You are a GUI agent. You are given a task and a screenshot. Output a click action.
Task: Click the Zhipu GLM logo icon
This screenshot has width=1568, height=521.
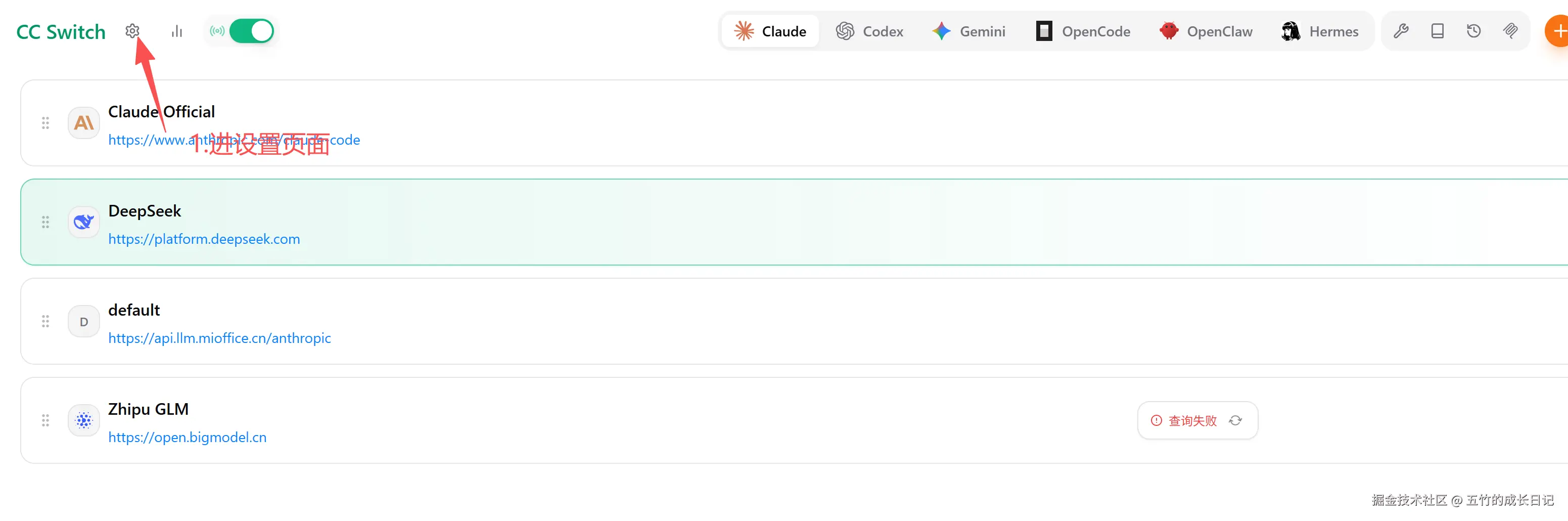point(84,420)
